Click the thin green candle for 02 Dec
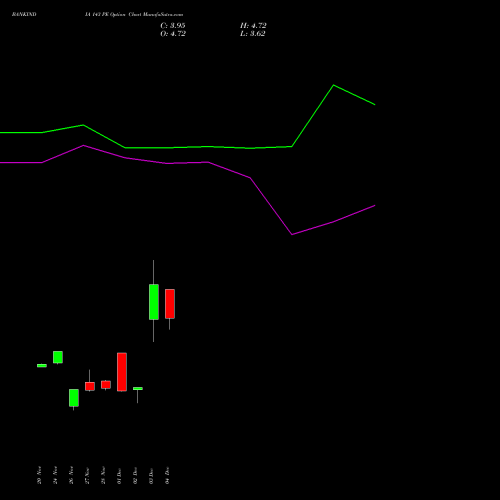Viewport: 500px width, 500px height. tap(138, 389)
